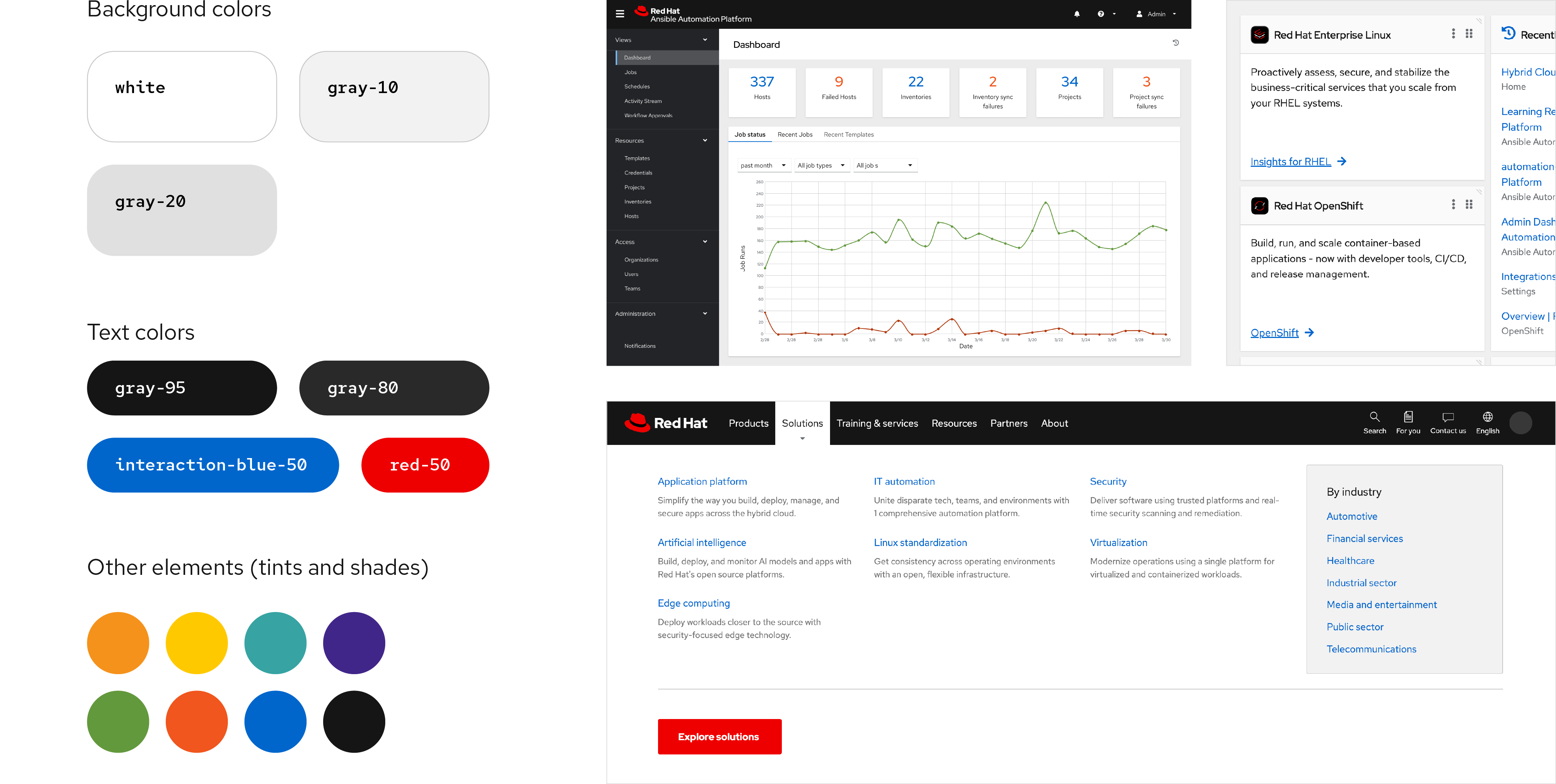Viewport: 1556px width, 784px height.
Task: Switch to the Recent Jobs tab
Action: tap(795, 134)
